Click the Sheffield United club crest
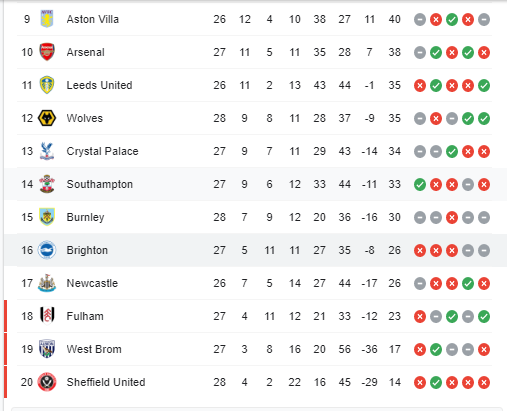 tap(47, 382)
